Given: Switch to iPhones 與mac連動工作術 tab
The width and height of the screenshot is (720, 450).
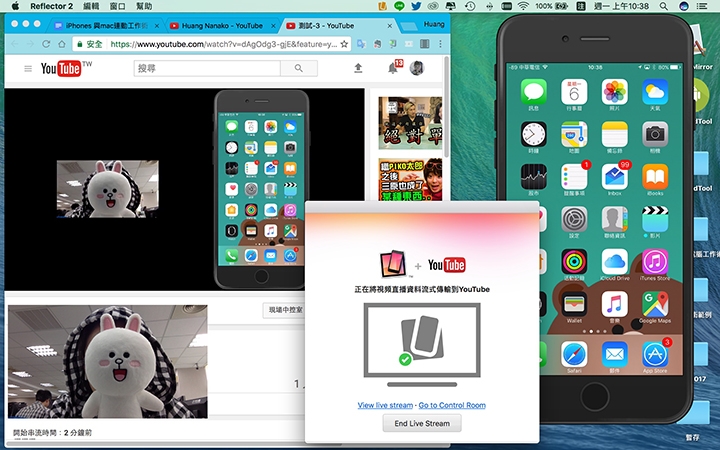Looking at the screenshot, I should tap(106, 26).
